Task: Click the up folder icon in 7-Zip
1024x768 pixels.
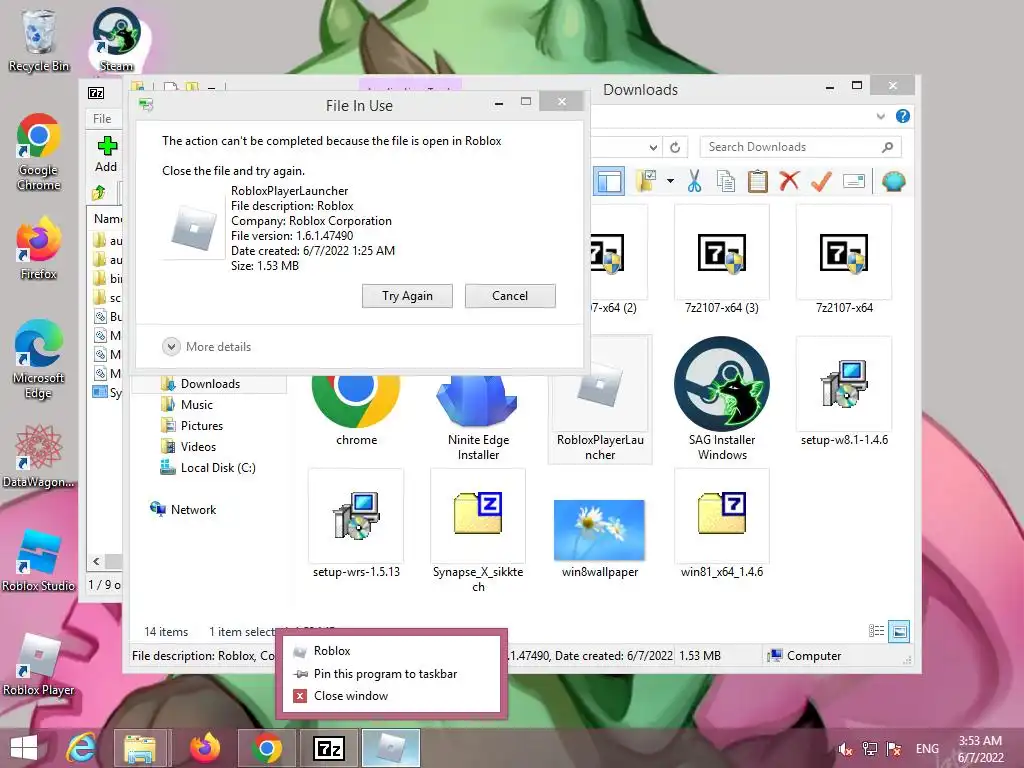Action: 99,193
